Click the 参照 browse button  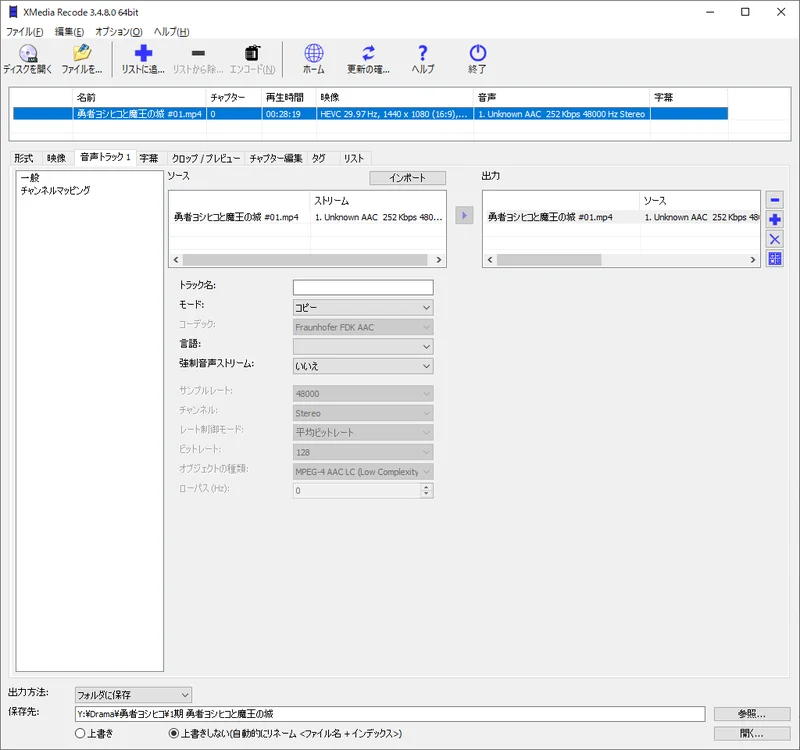[x=753, y=714]
